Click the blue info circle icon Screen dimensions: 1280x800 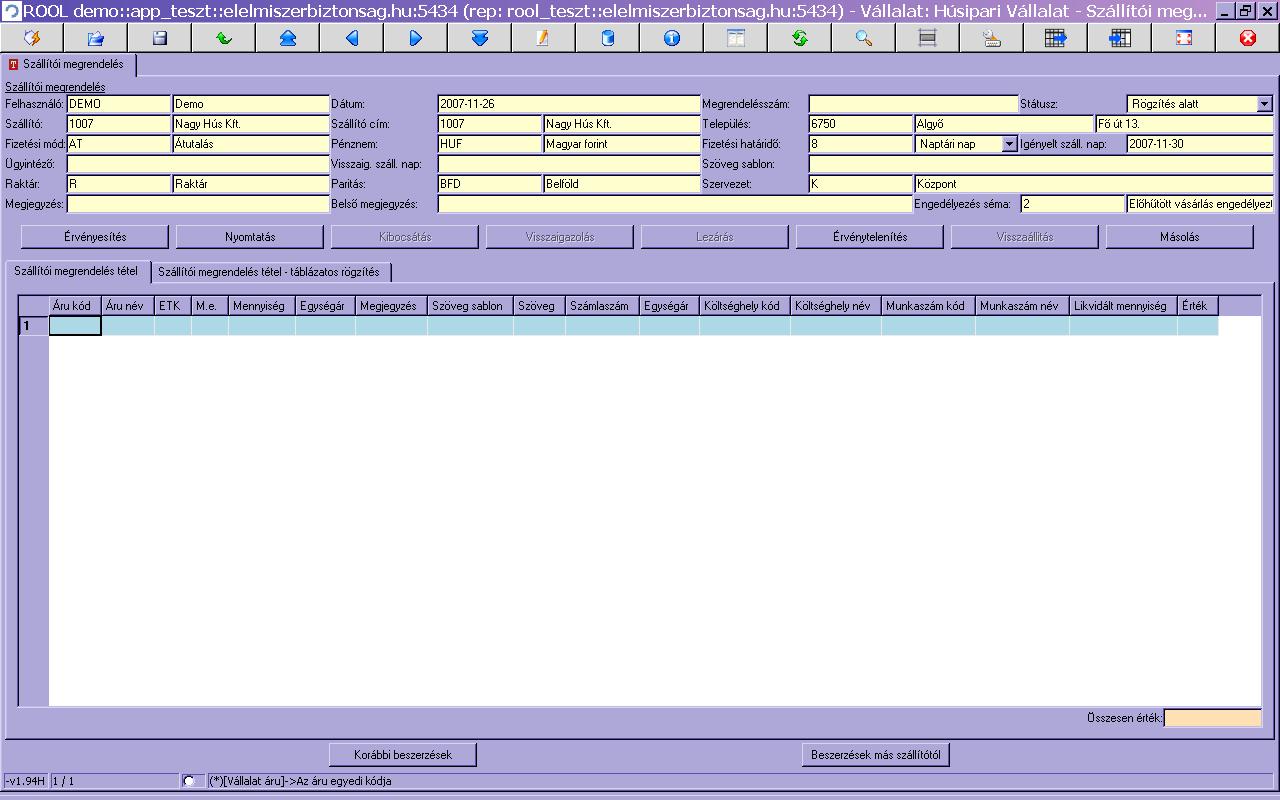point(672,38)
